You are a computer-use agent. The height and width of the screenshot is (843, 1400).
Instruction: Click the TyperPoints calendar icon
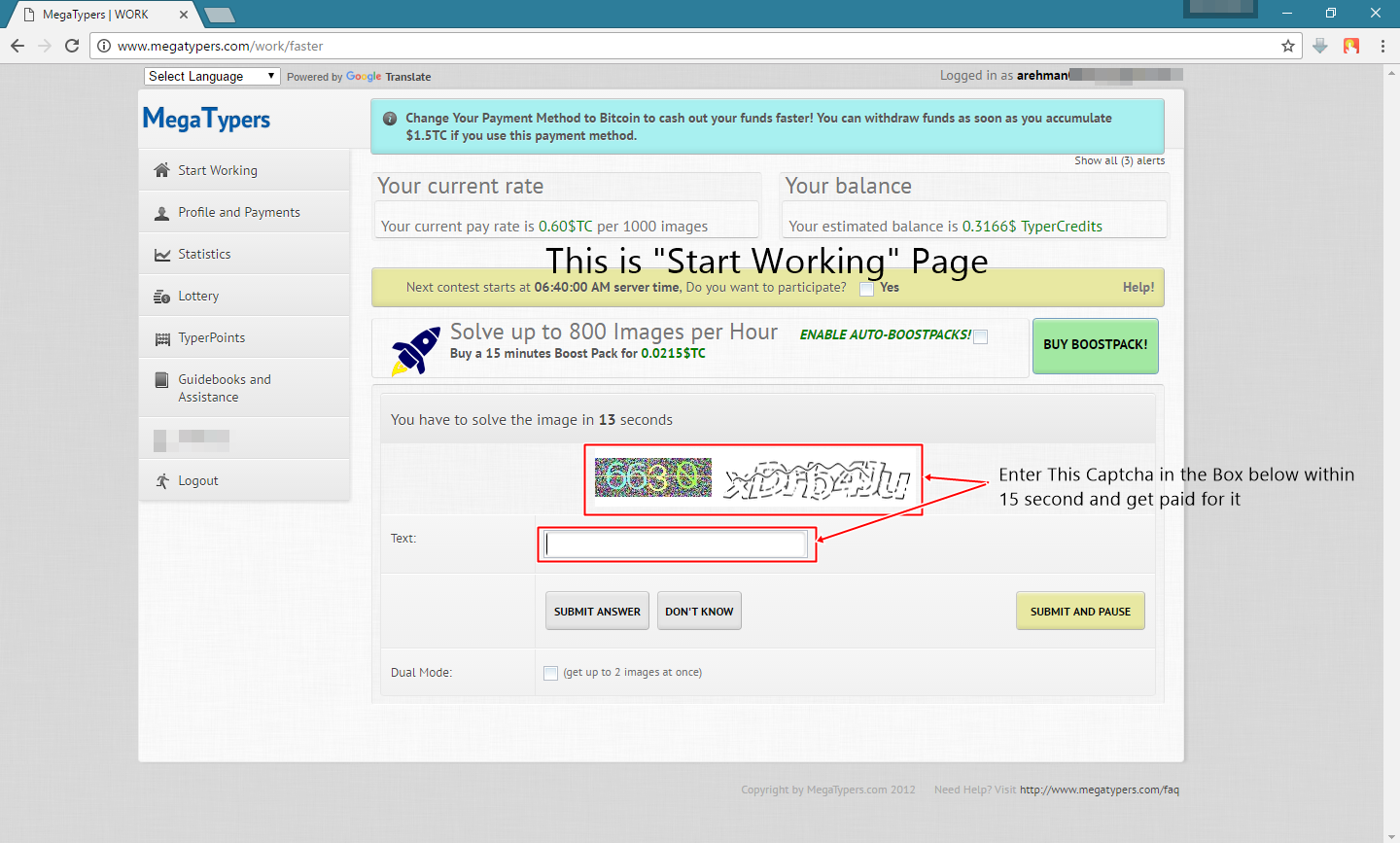click(x=161, y=339)
